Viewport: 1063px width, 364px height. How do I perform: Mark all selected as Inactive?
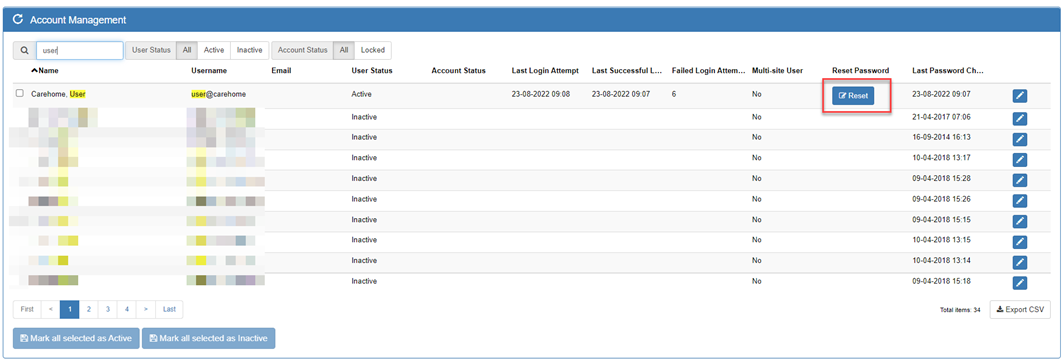pos(208,338)
